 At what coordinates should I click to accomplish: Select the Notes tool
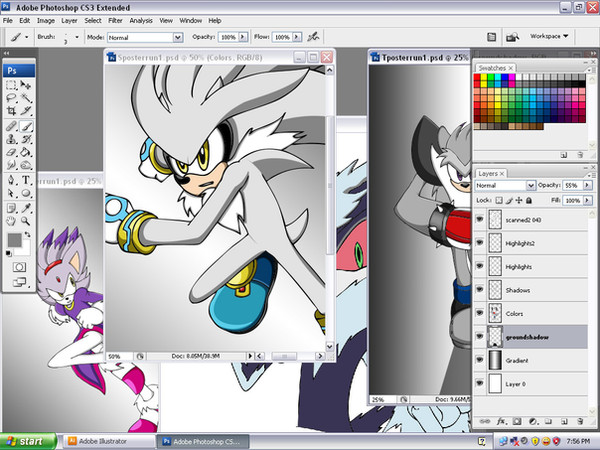pyautogui.click(x=11, y=208)
